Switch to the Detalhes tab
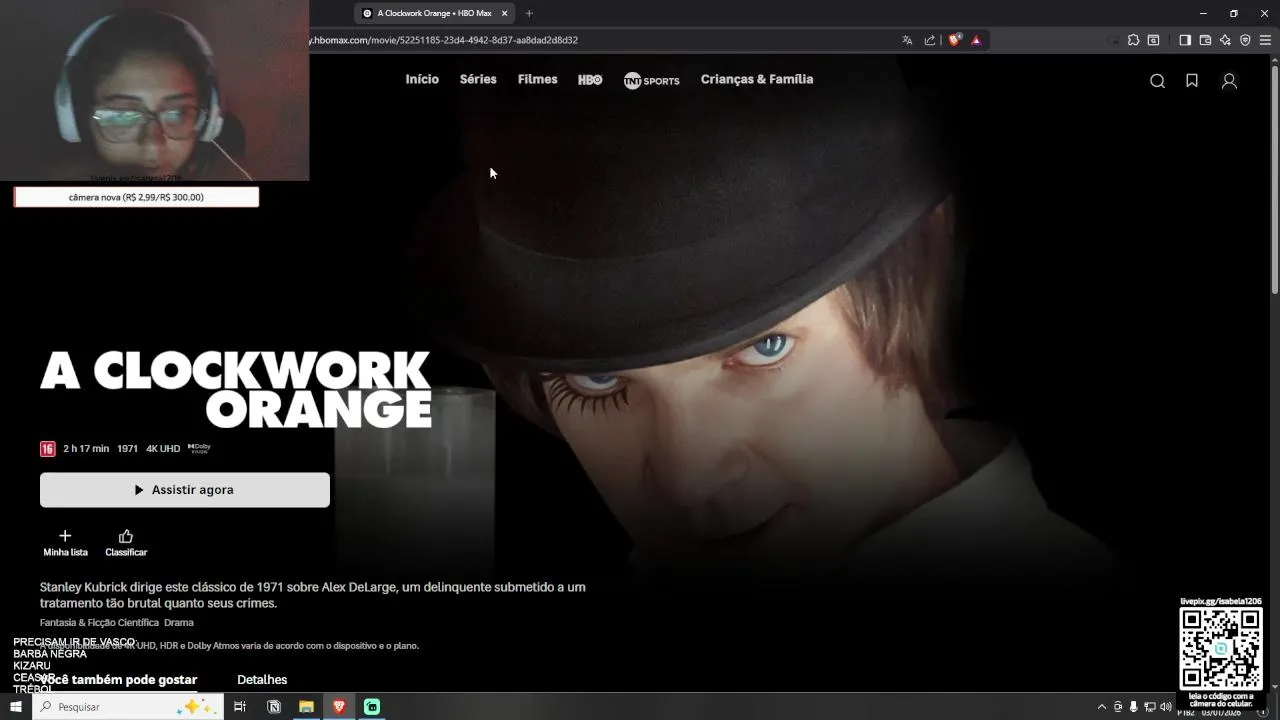 click(262, 680)
